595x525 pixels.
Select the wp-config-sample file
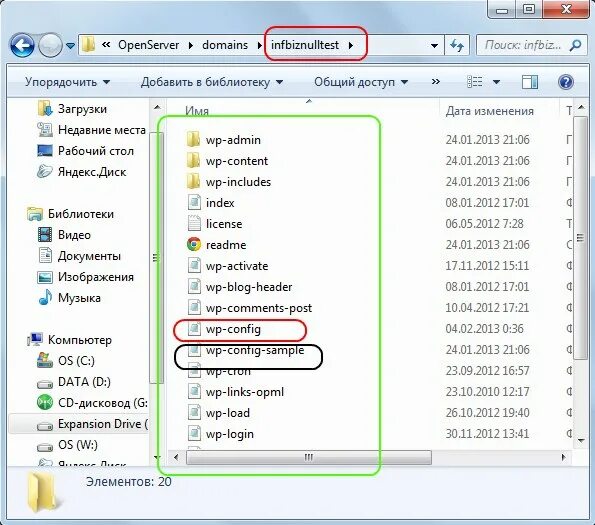(x=255, y=350)
